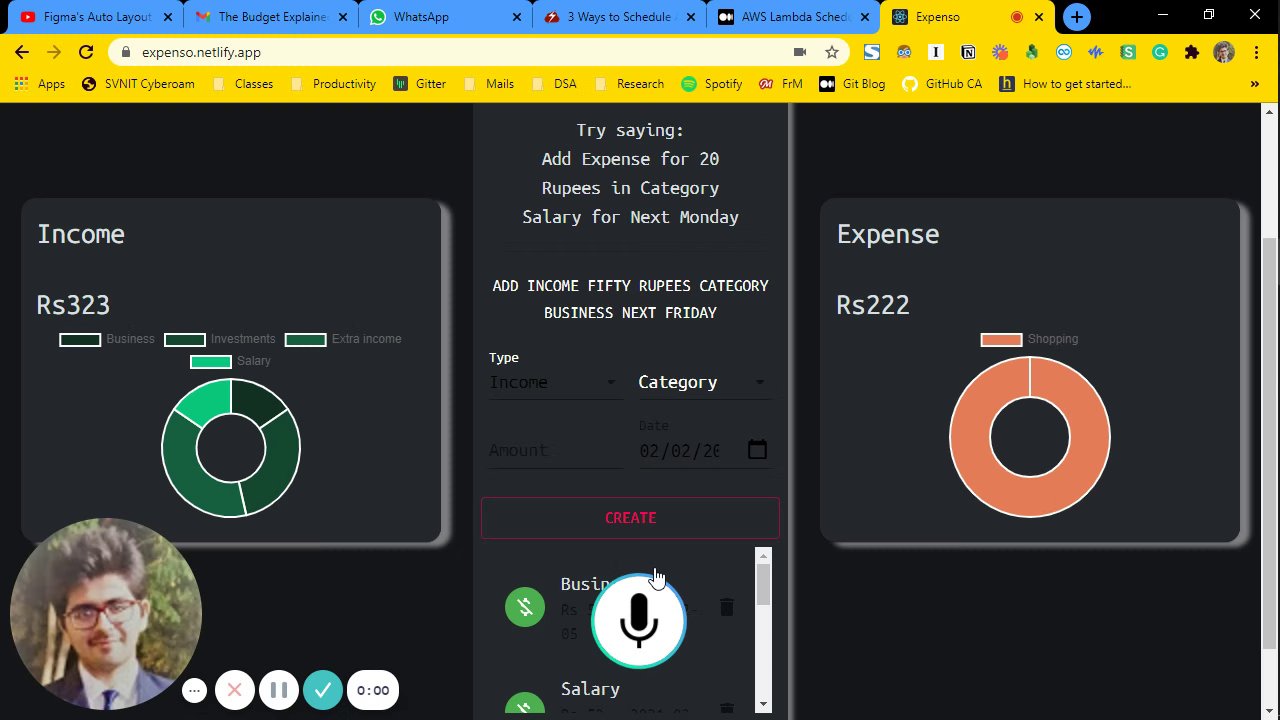Screen dimensions: 1280x720
Task: Click the blue infinity extension icon
Action: (1064, 52)
